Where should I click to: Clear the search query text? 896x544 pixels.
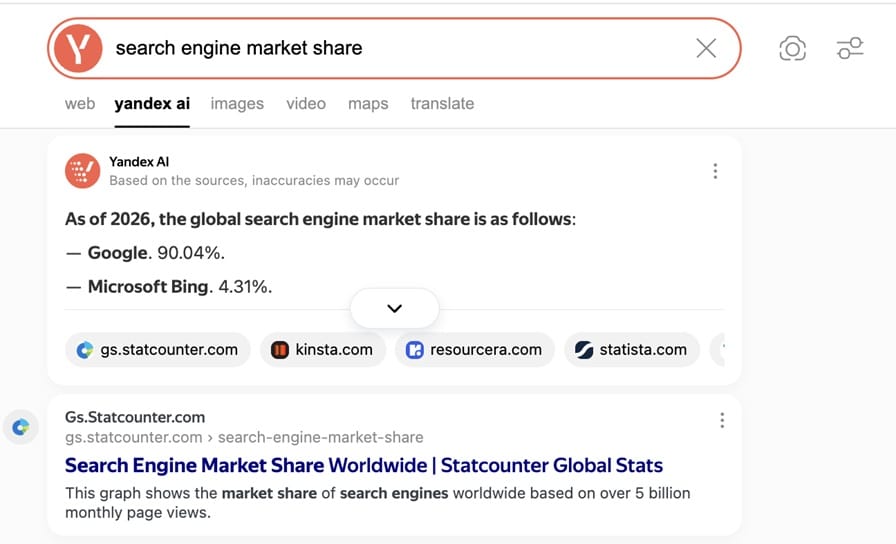(x=706, y=48)
